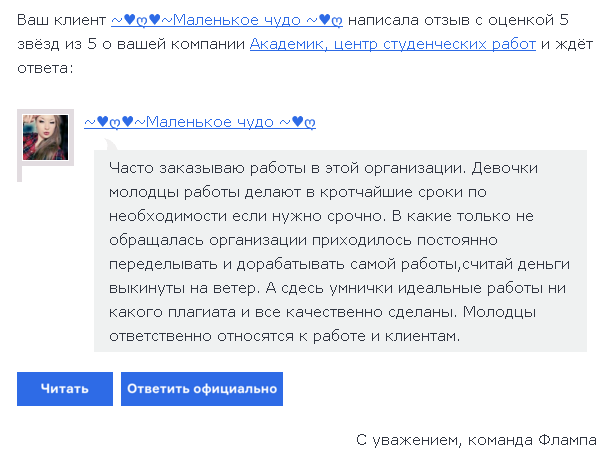The height and width of the screenshot is (459, 609).
Task: Open the reviewer's avatar photo
Action: 45,137
